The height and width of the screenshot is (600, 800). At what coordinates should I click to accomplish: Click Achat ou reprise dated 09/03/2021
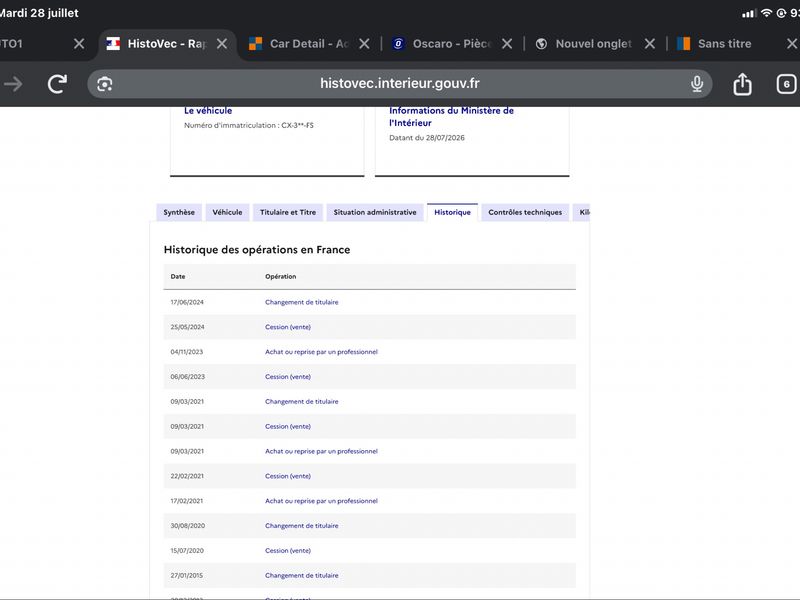click(321, 452)
